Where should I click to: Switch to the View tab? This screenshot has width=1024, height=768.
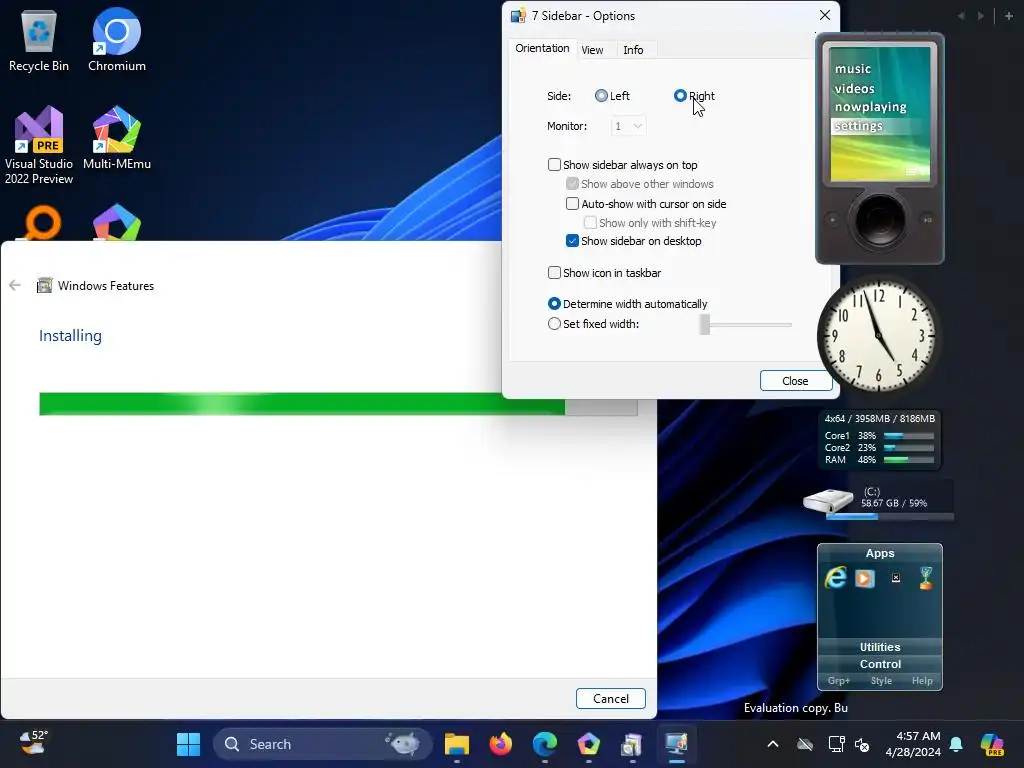[592, 50]
